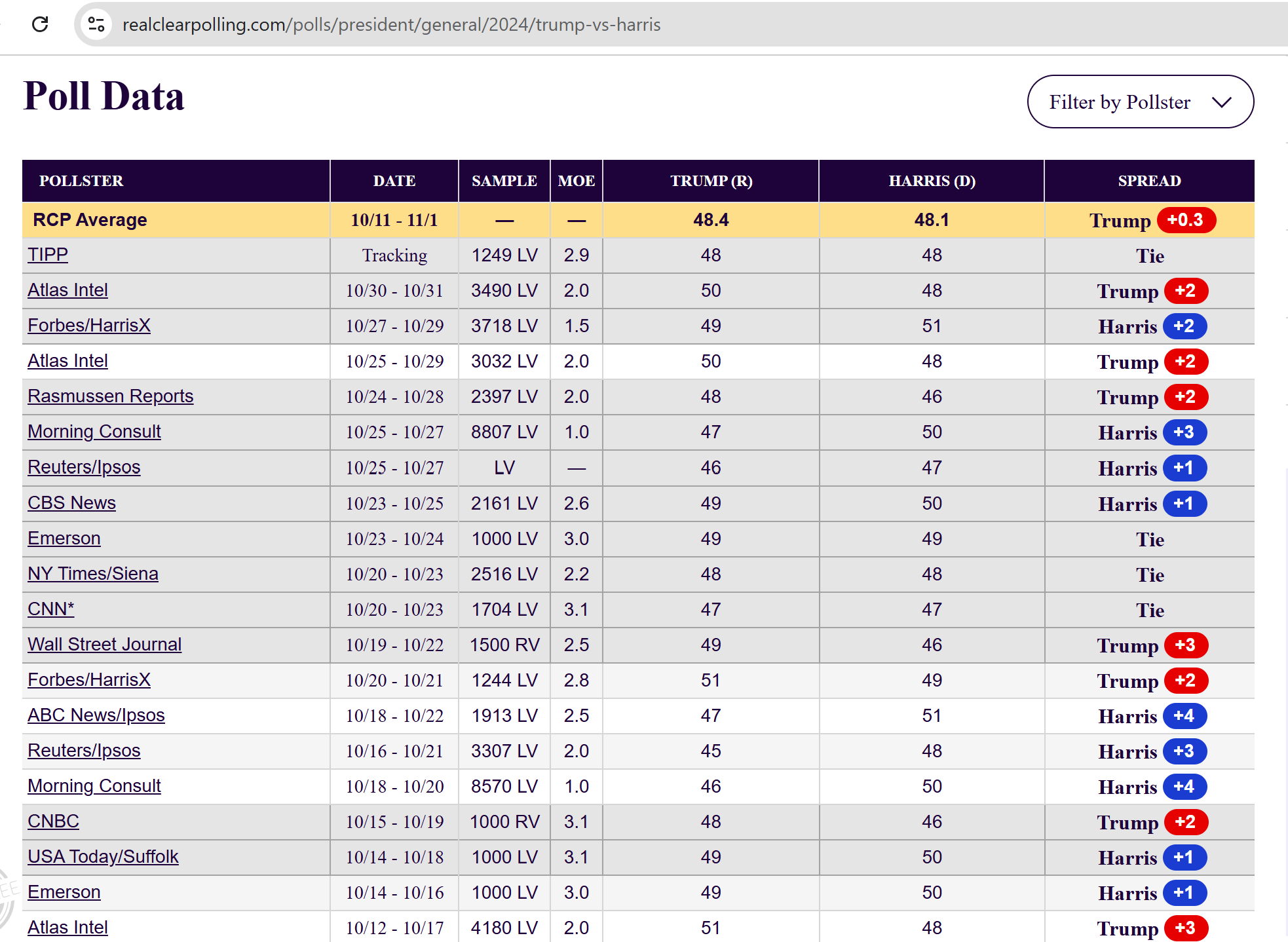
Task: Click the POLLSTER column header
Action: pyautogui.click(x=81, y=181)
